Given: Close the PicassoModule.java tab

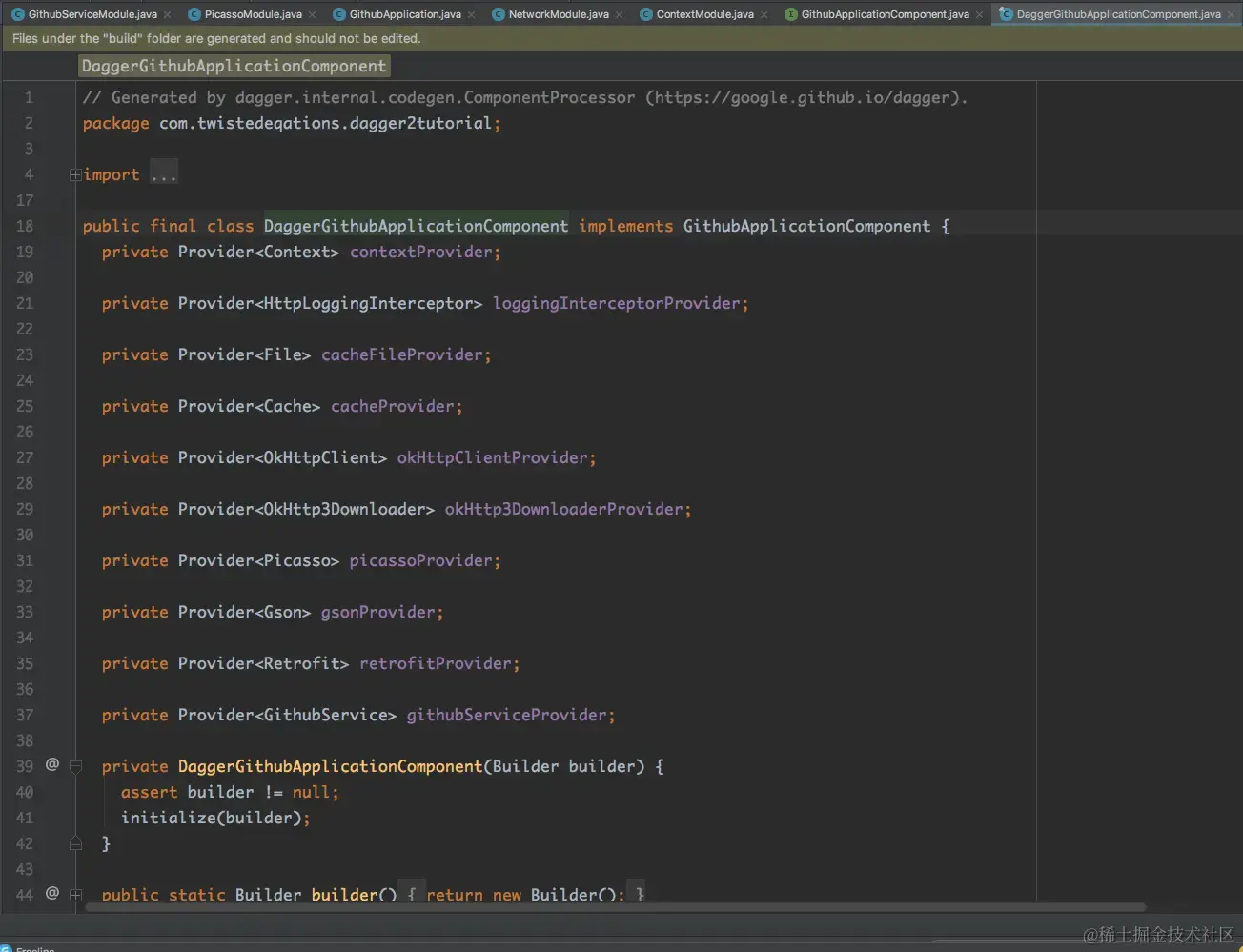Looking at the screenshot, I should coord(313,14).
